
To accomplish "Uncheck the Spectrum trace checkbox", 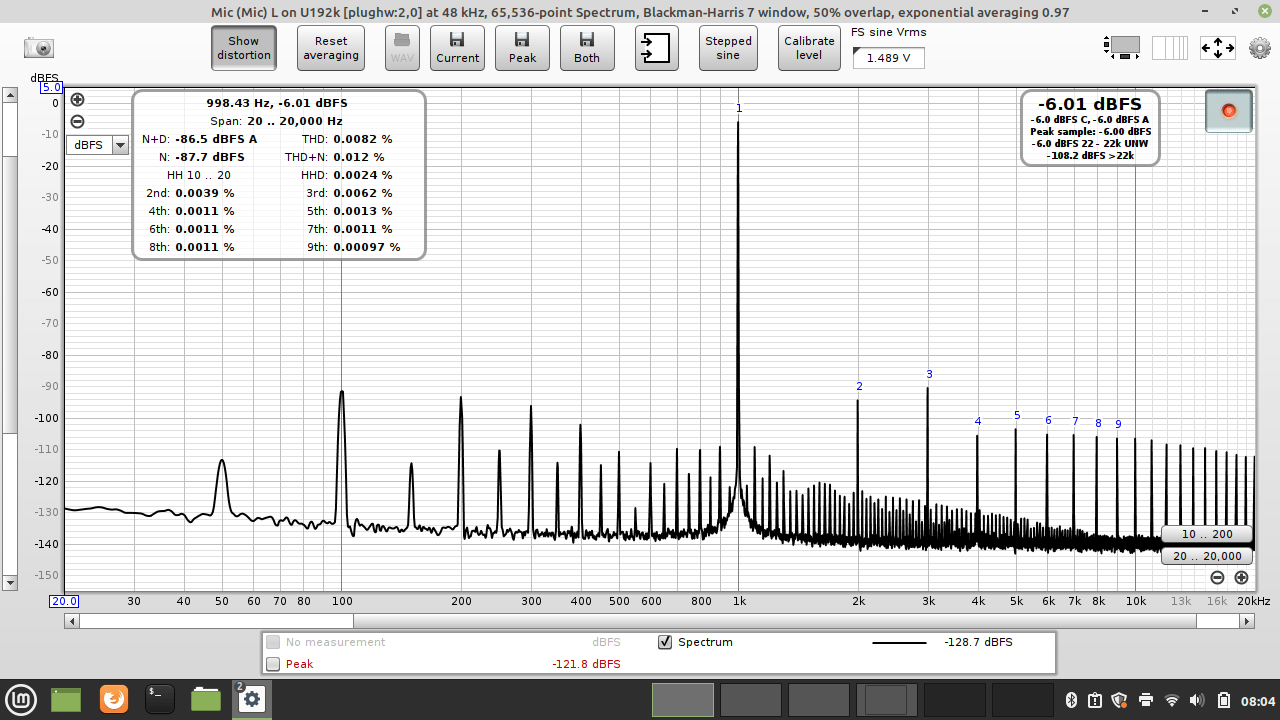I will coord(665,642).
